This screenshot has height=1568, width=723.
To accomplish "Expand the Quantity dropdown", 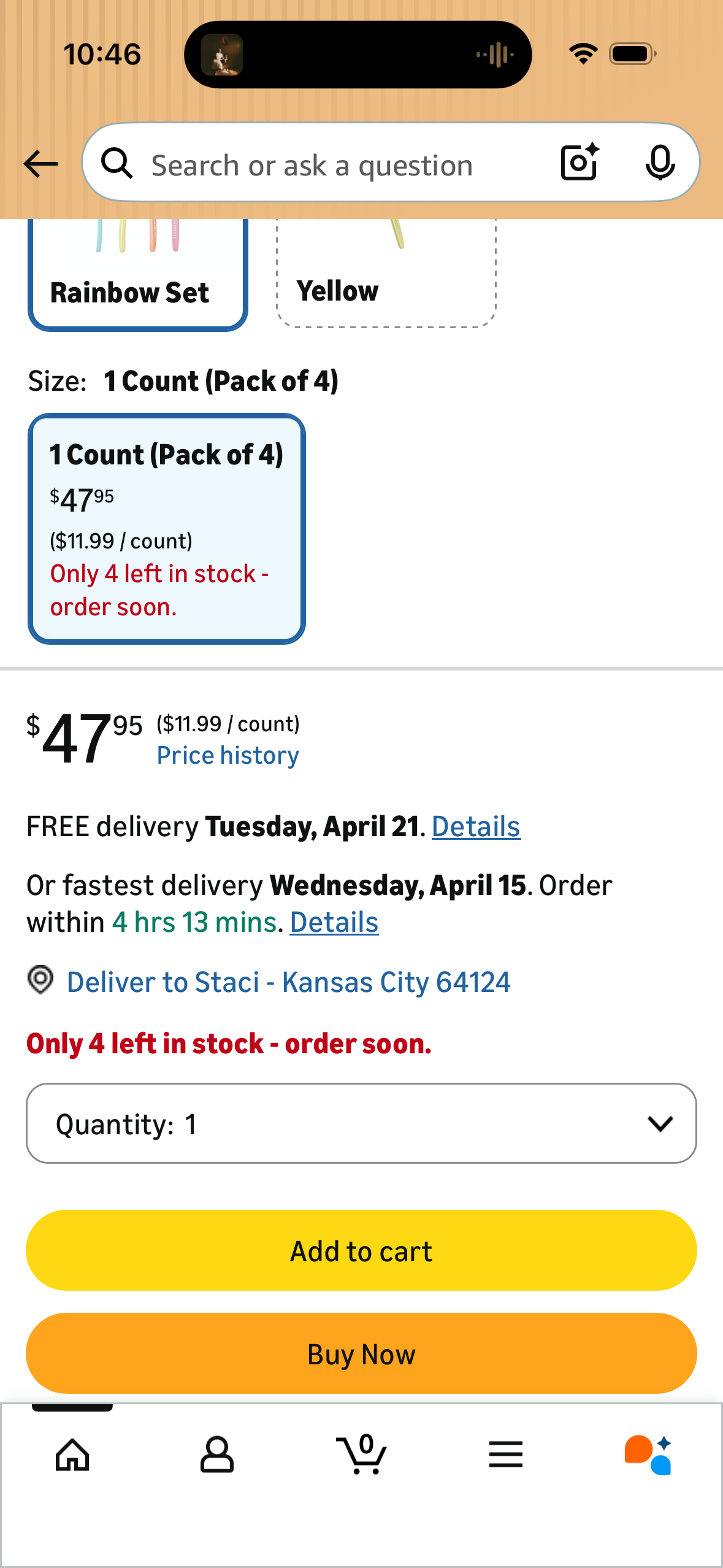I will [x=361, y=1123].
